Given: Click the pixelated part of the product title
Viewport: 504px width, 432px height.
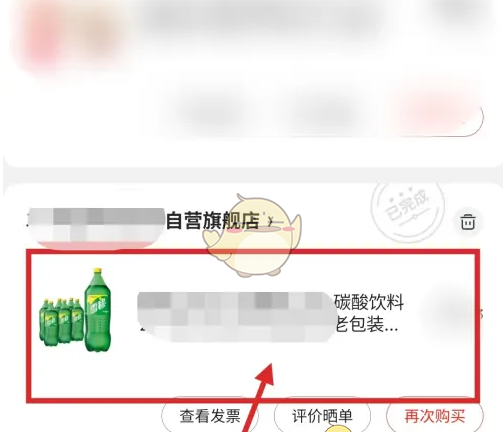Looking at the screenshot, I should click(236, 317).
